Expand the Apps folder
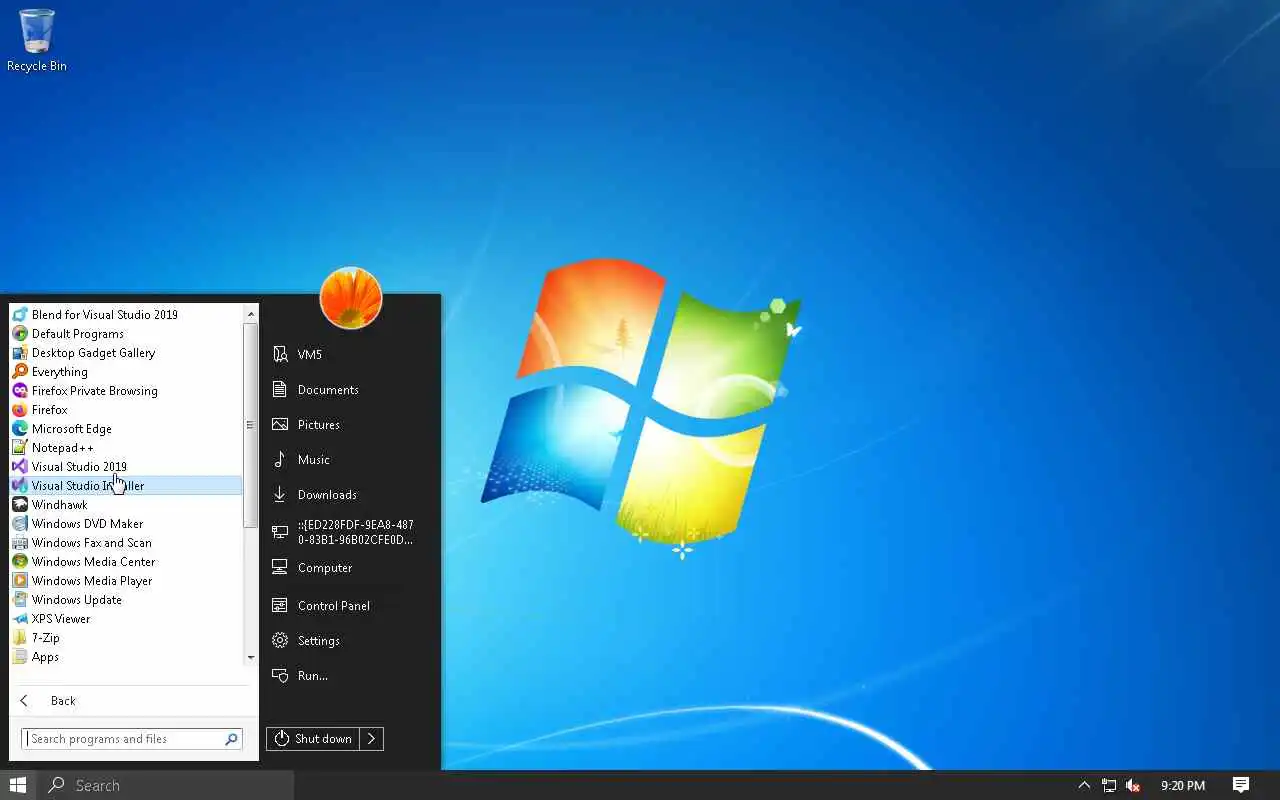1280x800 pixels. point(126,656)
